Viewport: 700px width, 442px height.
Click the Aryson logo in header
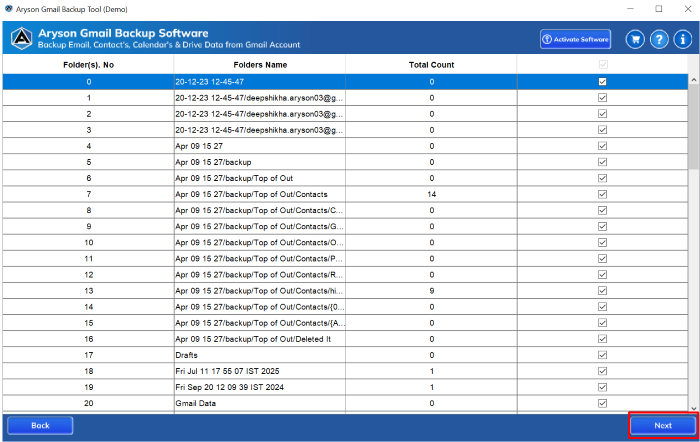pos(19,39)
